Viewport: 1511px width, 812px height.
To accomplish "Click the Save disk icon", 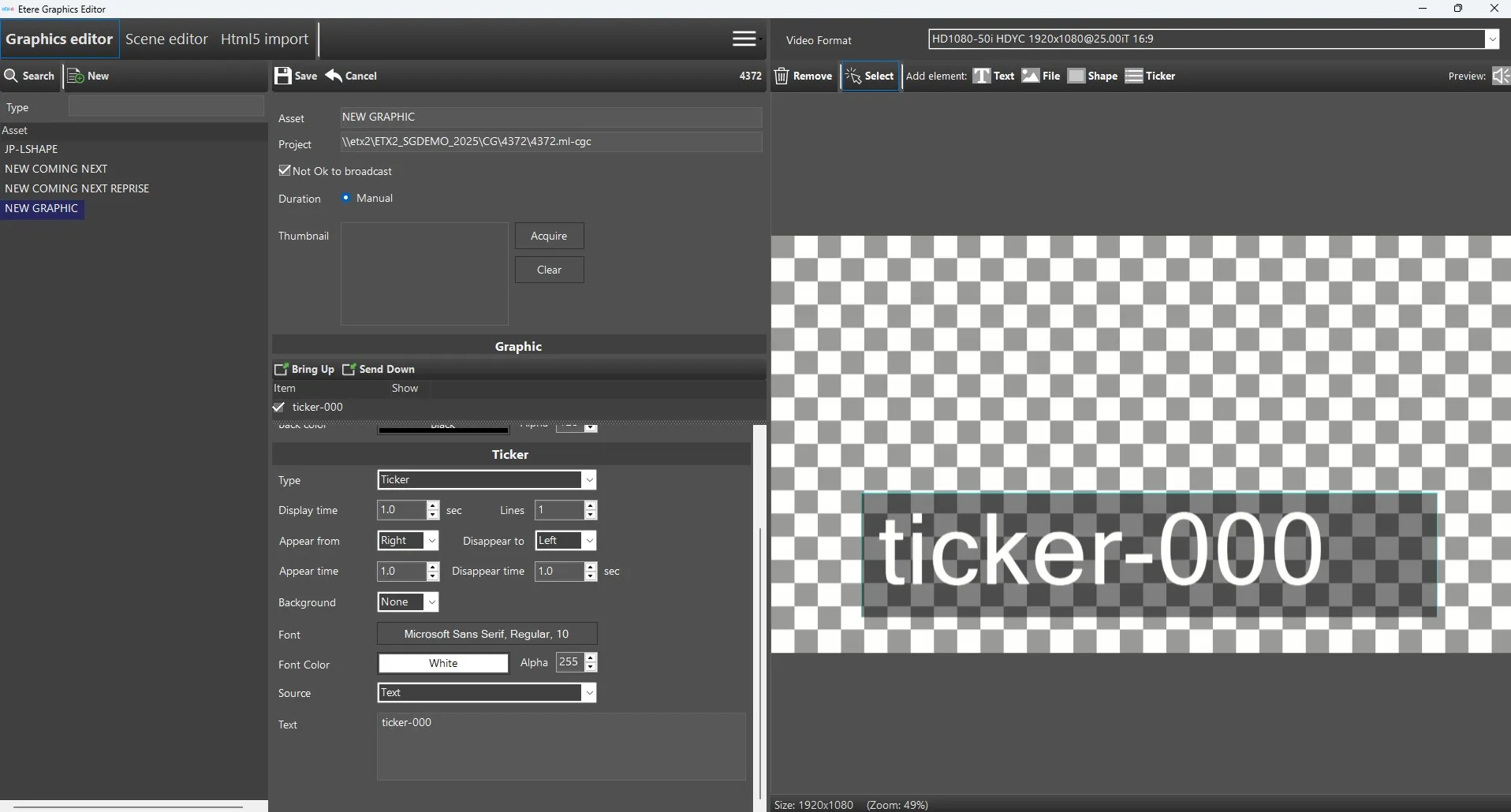I will pos(283,76).
